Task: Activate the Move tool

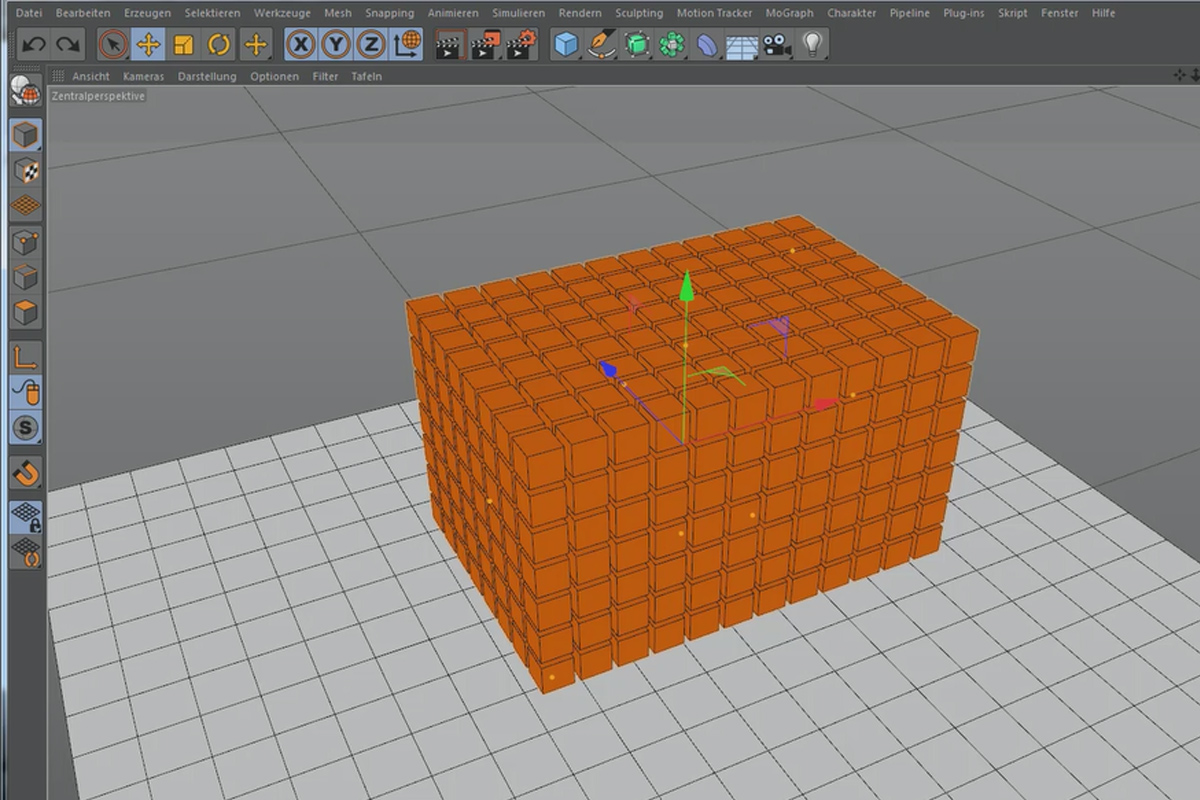Action: coord(148,44)
